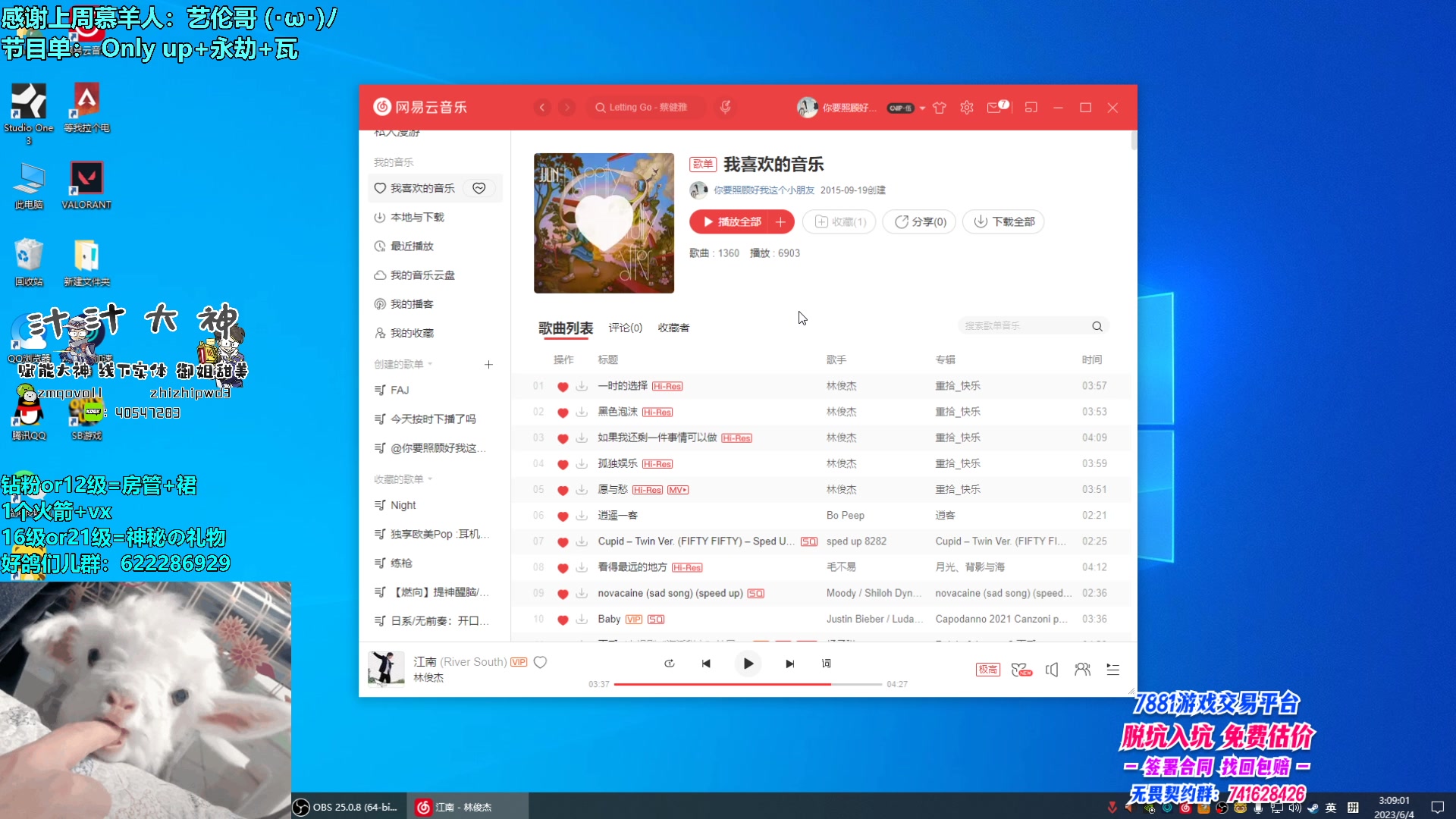The height and width of the screenshot is (819, 1456).
Task: Change the loop playback mode icon
Action: point(670,664)
